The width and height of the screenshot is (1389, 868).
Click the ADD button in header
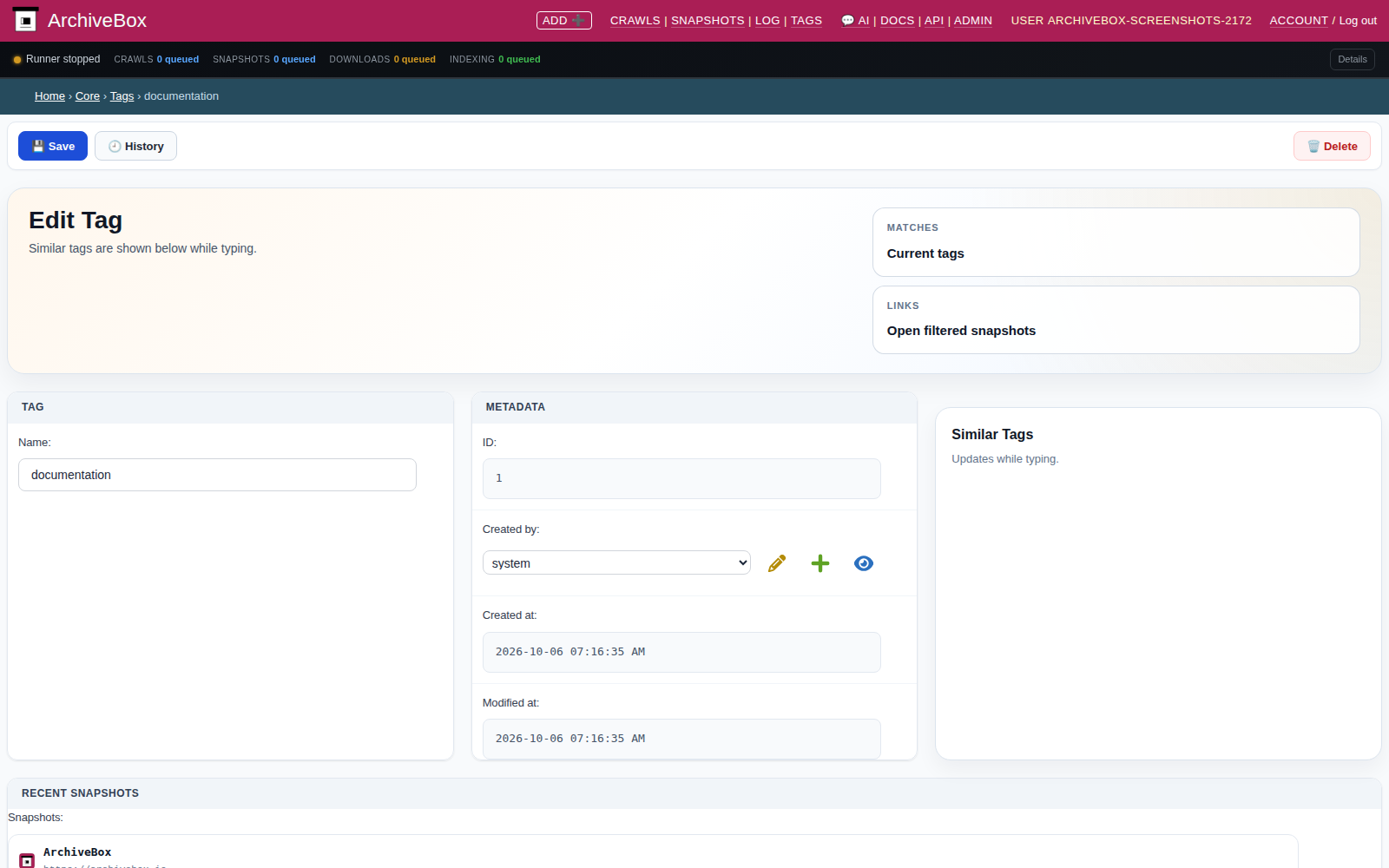tap(564, 20)
